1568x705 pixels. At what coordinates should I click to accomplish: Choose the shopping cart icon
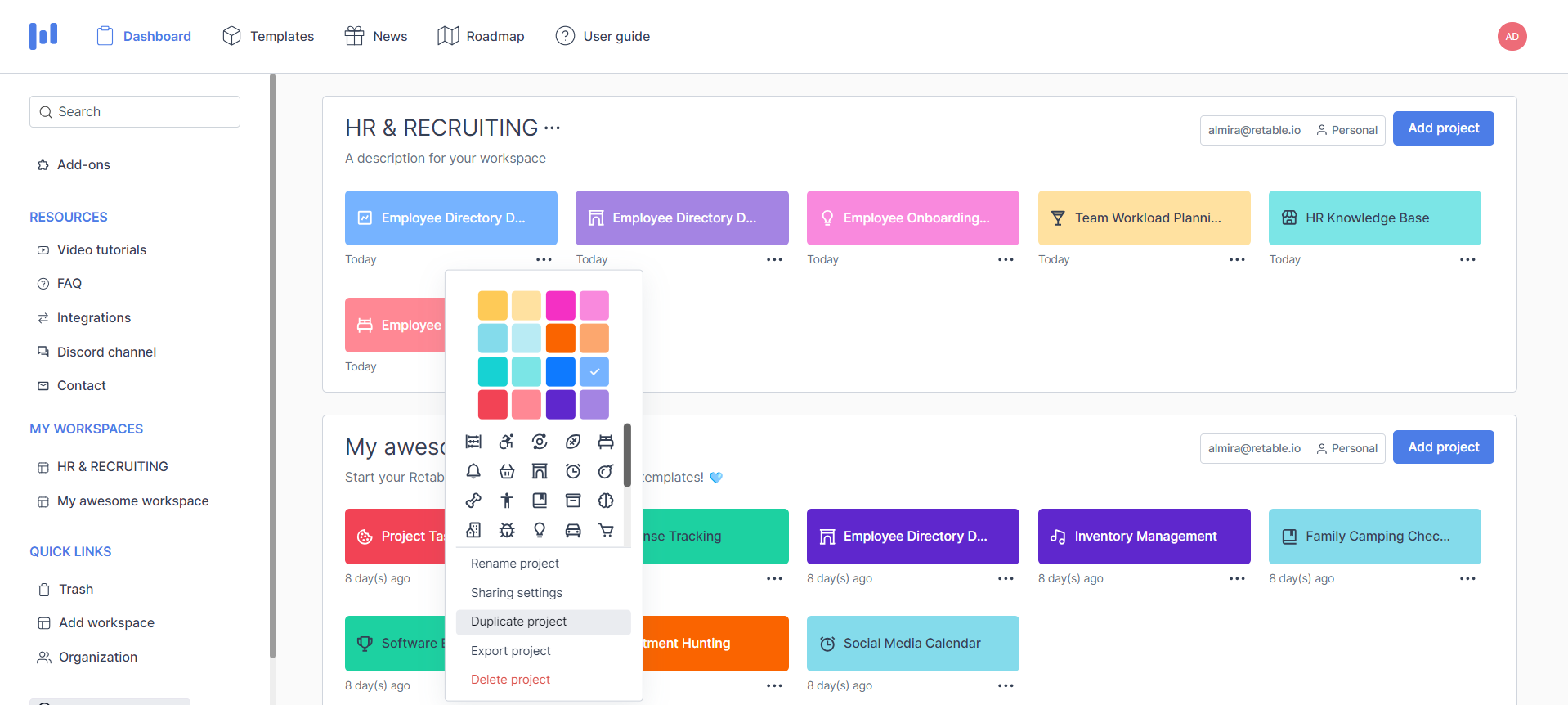click(606, 530)
